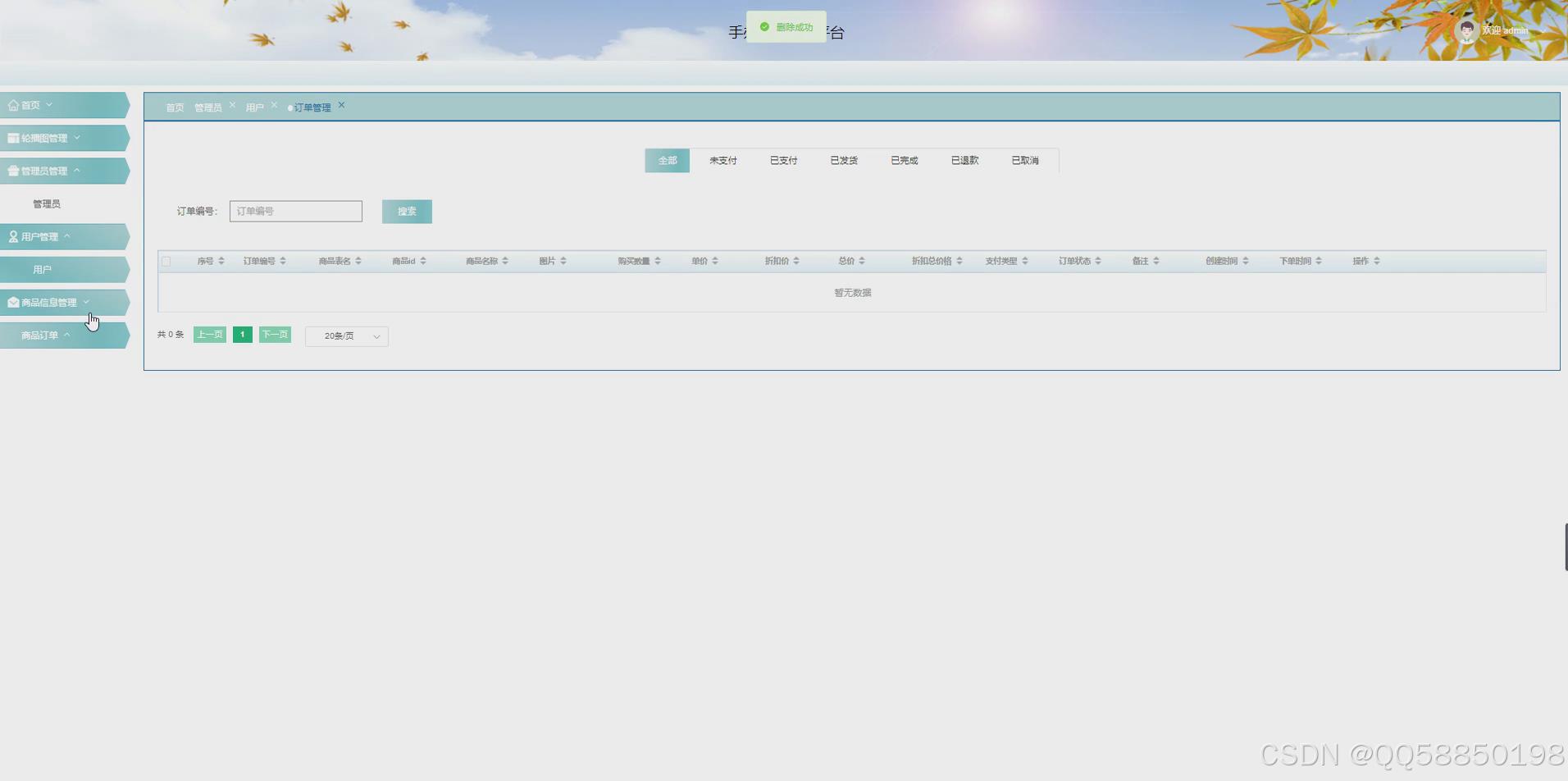
Task: Click the 商品信息管理 product info icon
Action: point(11,302)
